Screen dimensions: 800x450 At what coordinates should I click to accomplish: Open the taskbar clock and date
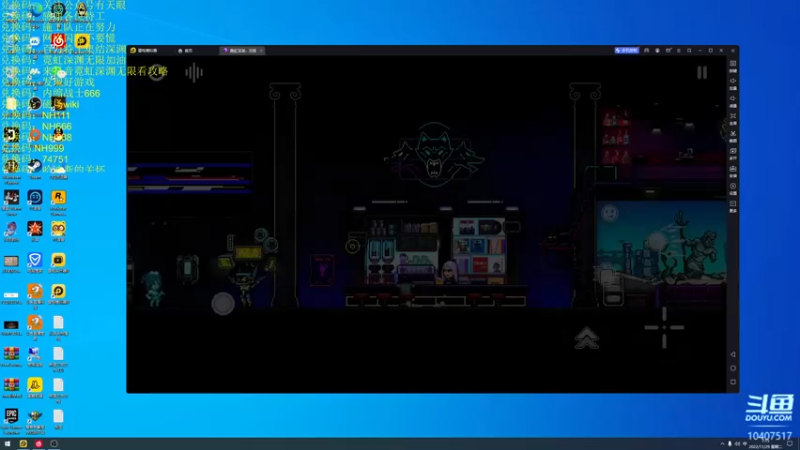(765, 444)
